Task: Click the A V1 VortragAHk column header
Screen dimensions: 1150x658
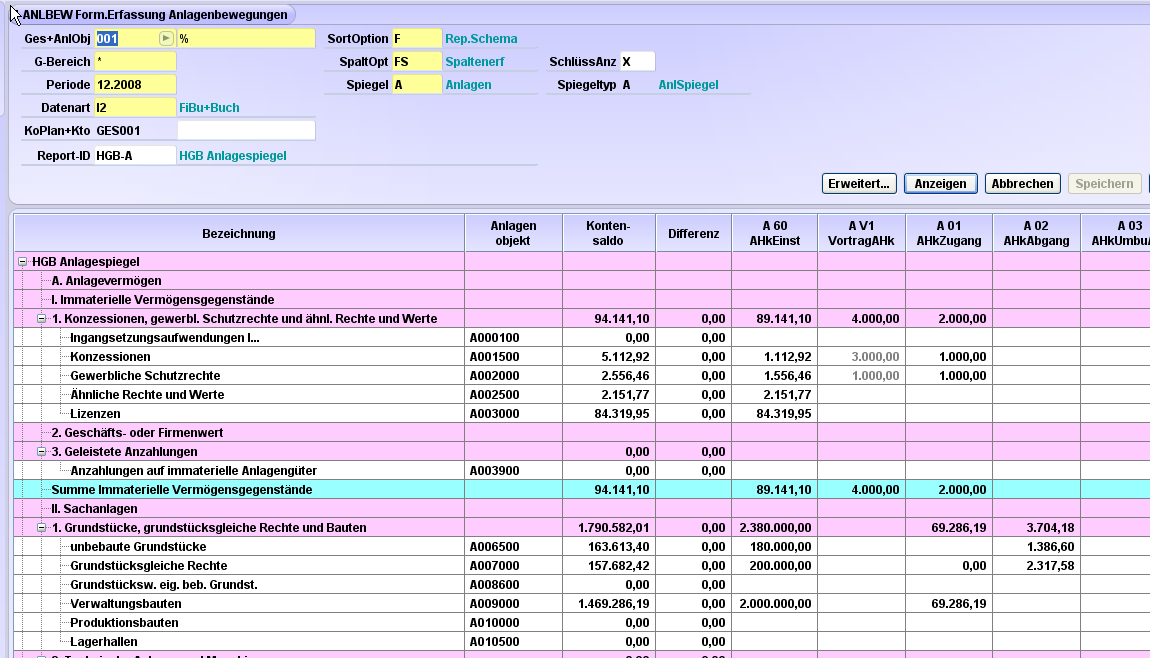Action: (862, 233)
